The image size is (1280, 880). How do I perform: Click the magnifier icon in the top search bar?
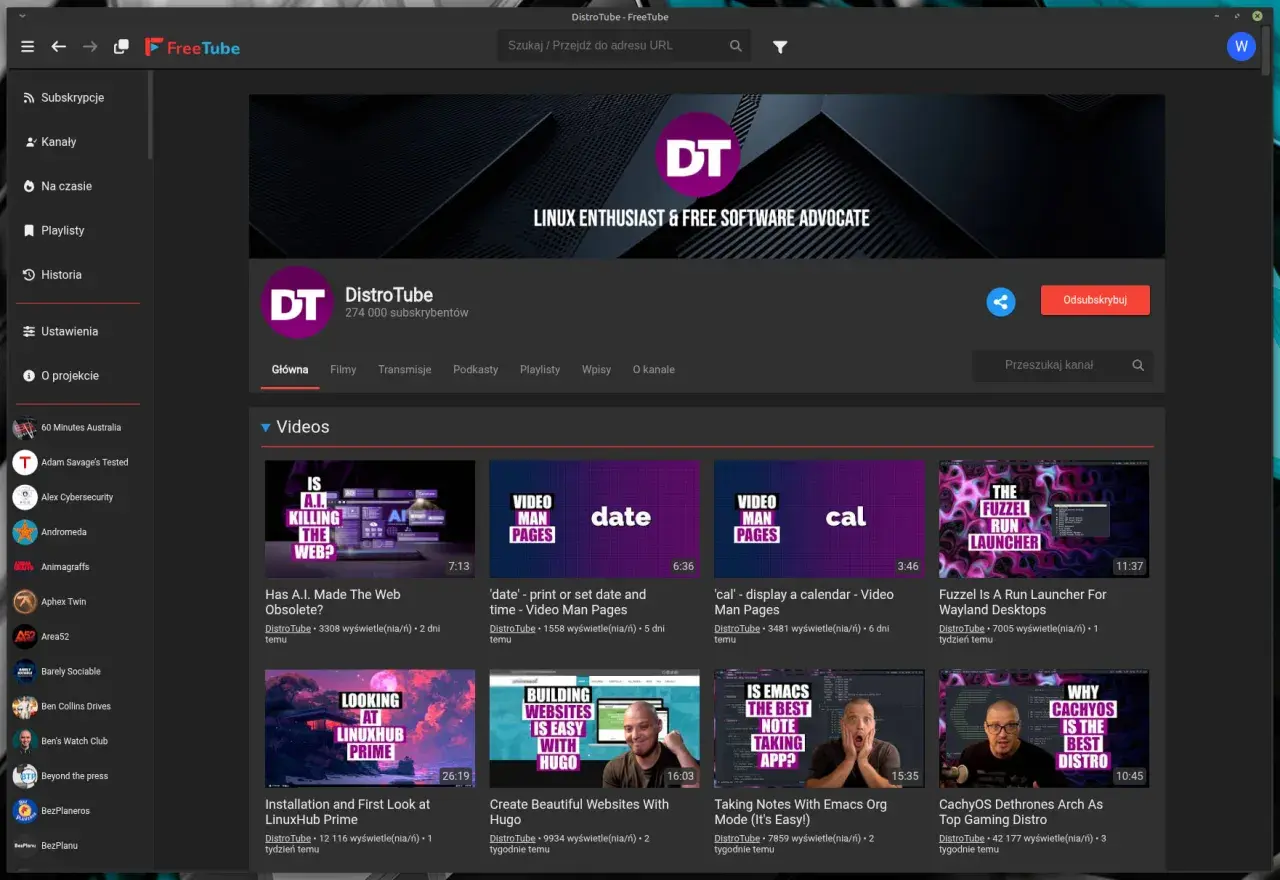(x=736, y=46)
